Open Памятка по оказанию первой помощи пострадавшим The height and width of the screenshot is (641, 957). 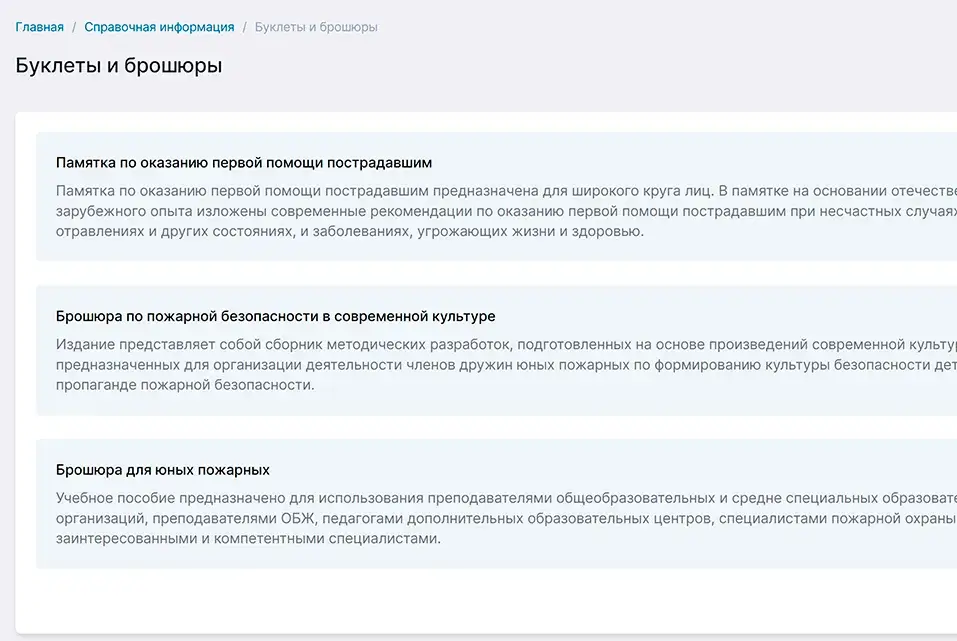[x=244, y=163]
